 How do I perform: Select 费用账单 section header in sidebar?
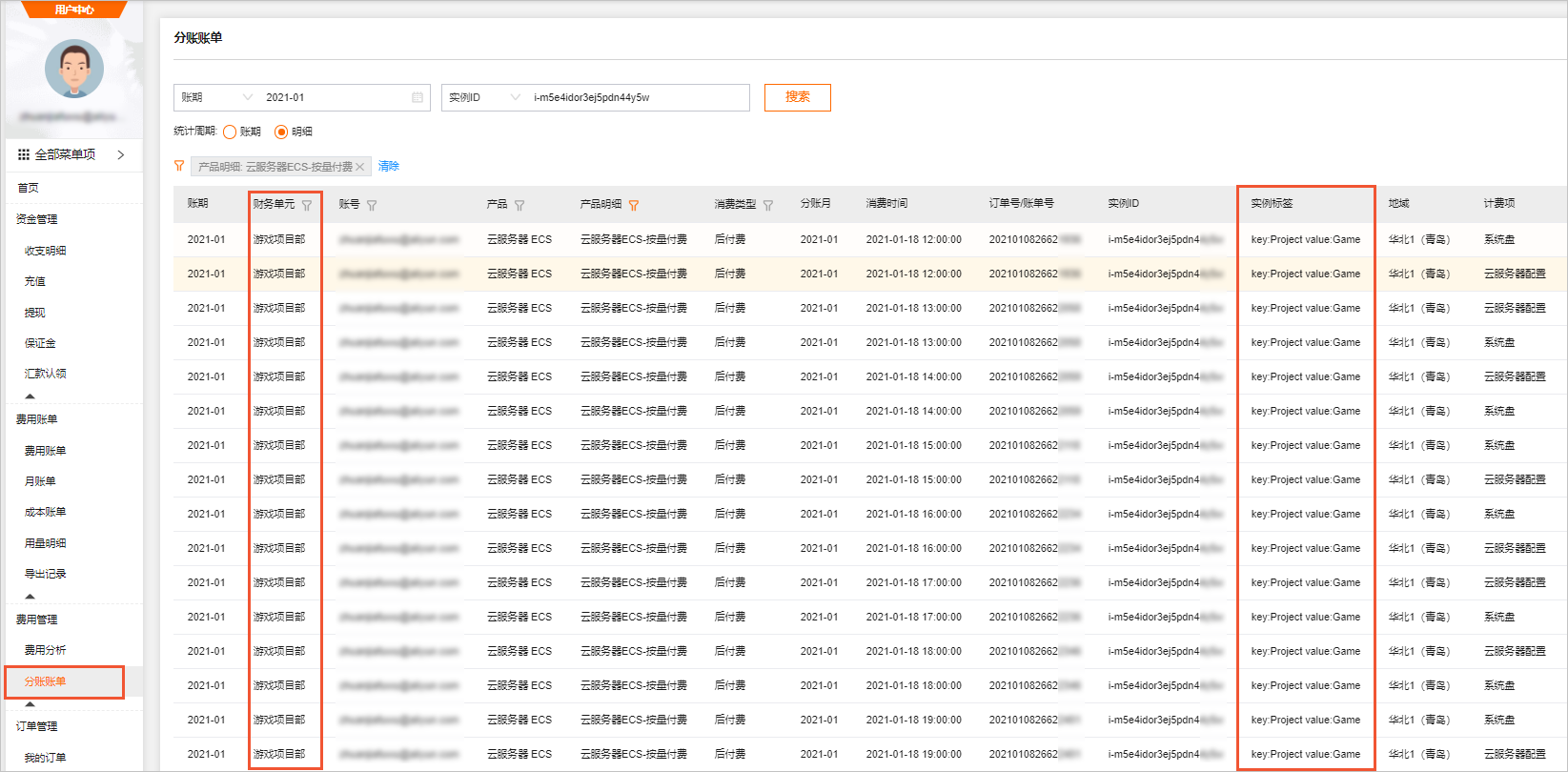click(36, 419)
